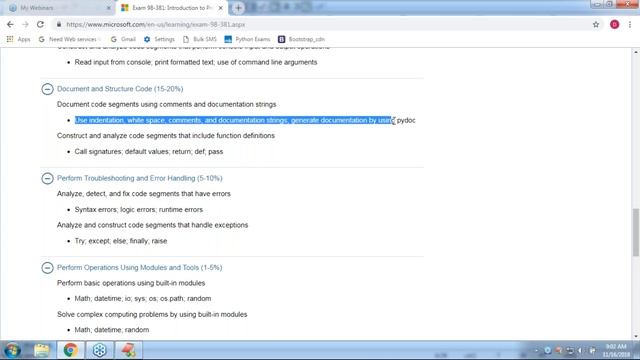Viewport: 640px width, 360px height.
Task: View site info via padlock icon
Action: [59, 24]
